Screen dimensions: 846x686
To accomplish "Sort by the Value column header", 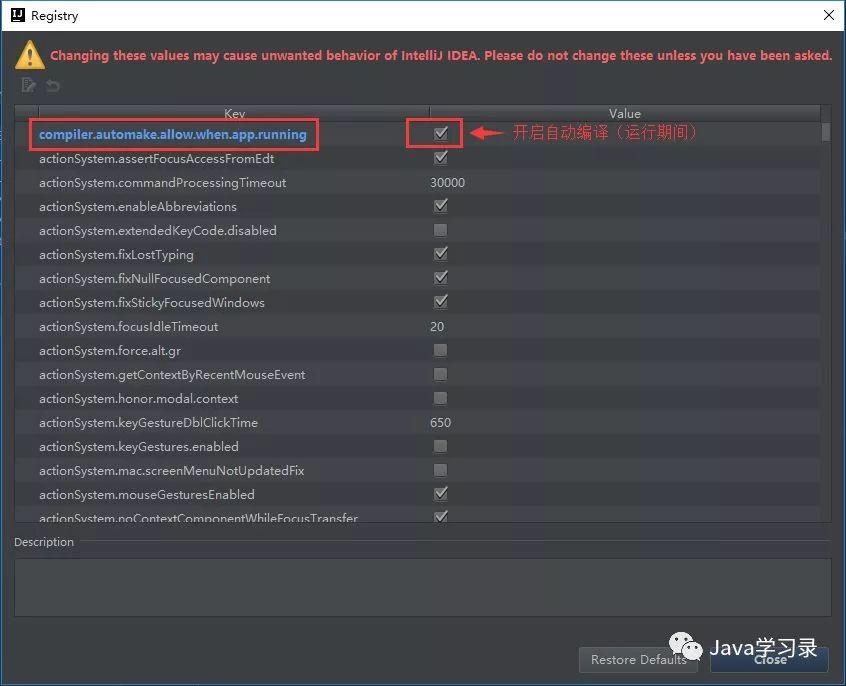I will tap(625, 113).
